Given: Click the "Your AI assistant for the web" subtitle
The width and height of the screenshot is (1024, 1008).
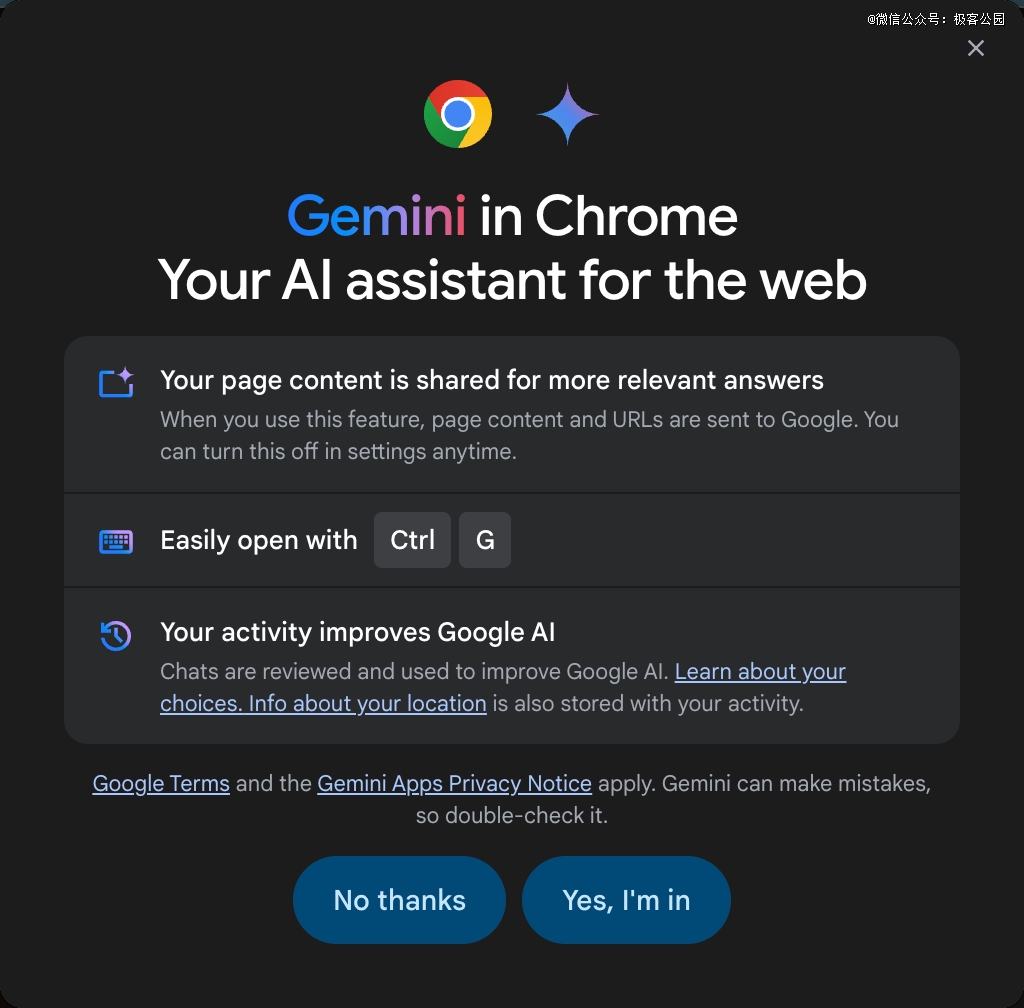Looking at the screenshot, I should coord(512,279).
